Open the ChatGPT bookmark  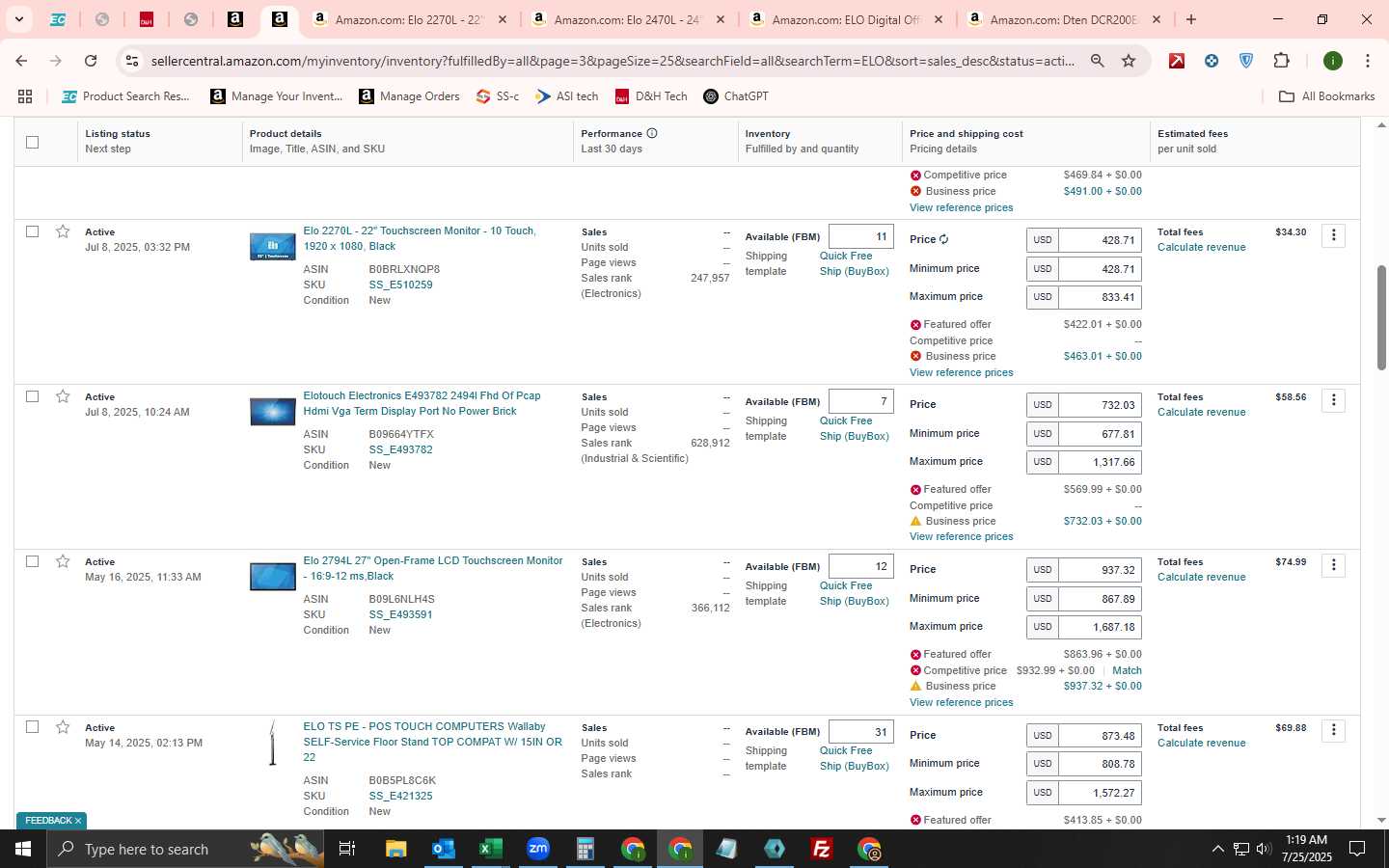pyautogui.click(x=736, y=96)
